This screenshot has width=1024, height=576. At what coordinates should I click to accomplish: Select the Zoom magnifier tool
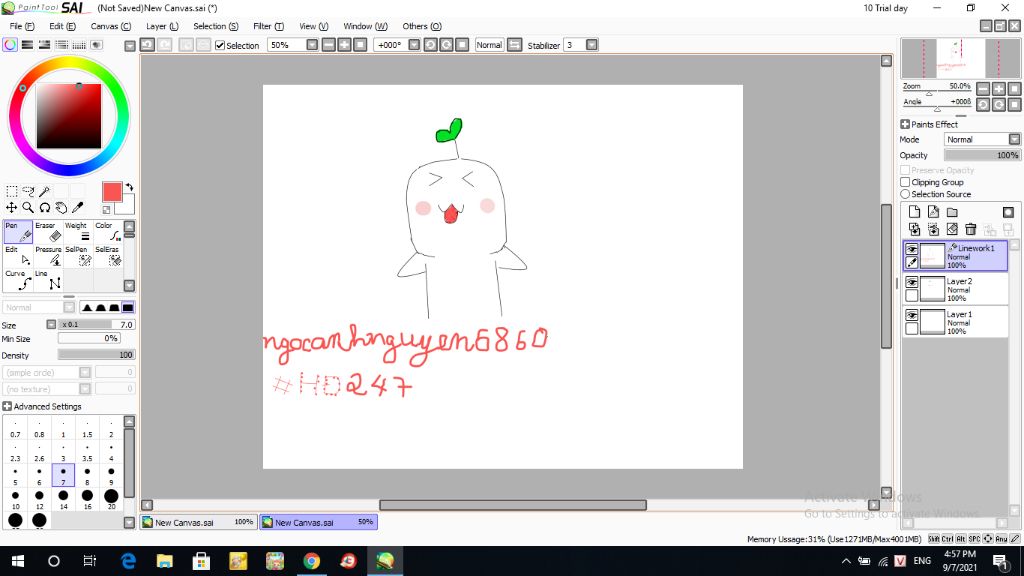(28, 208)
